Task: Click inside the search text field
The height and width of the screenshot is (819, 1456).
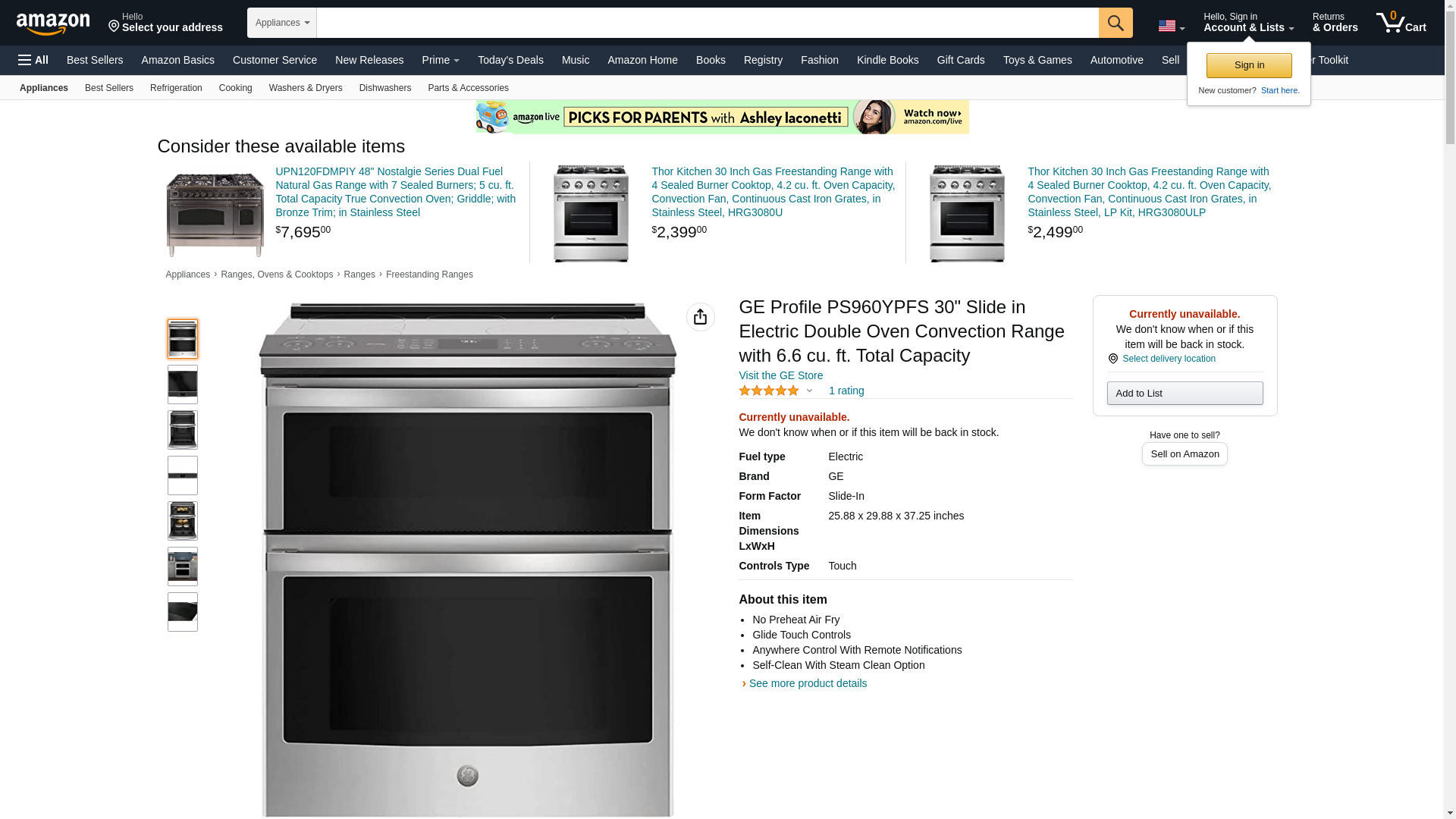Action: click(707, 23)
